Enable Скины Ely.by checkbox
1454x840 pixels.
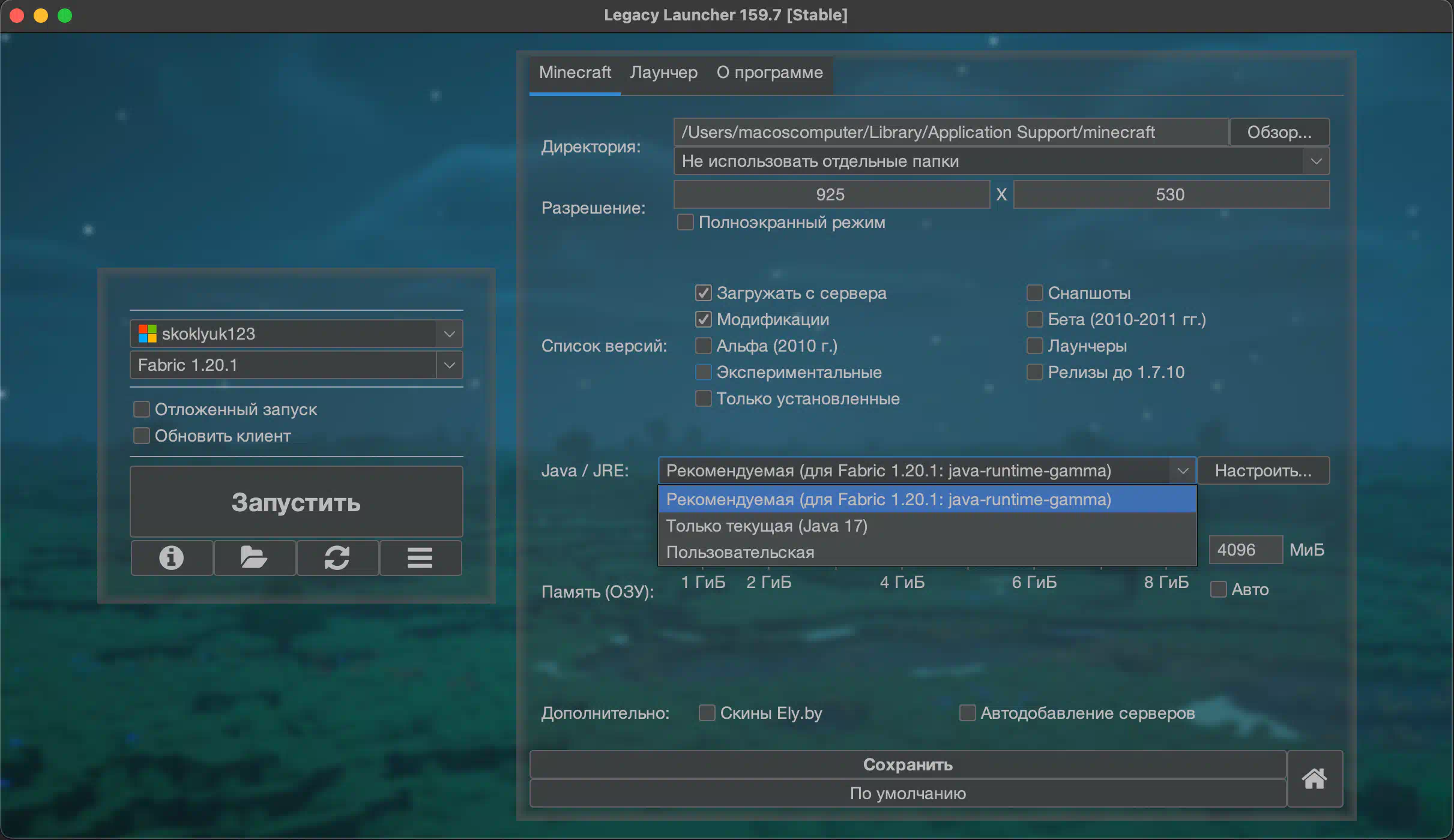707,713
